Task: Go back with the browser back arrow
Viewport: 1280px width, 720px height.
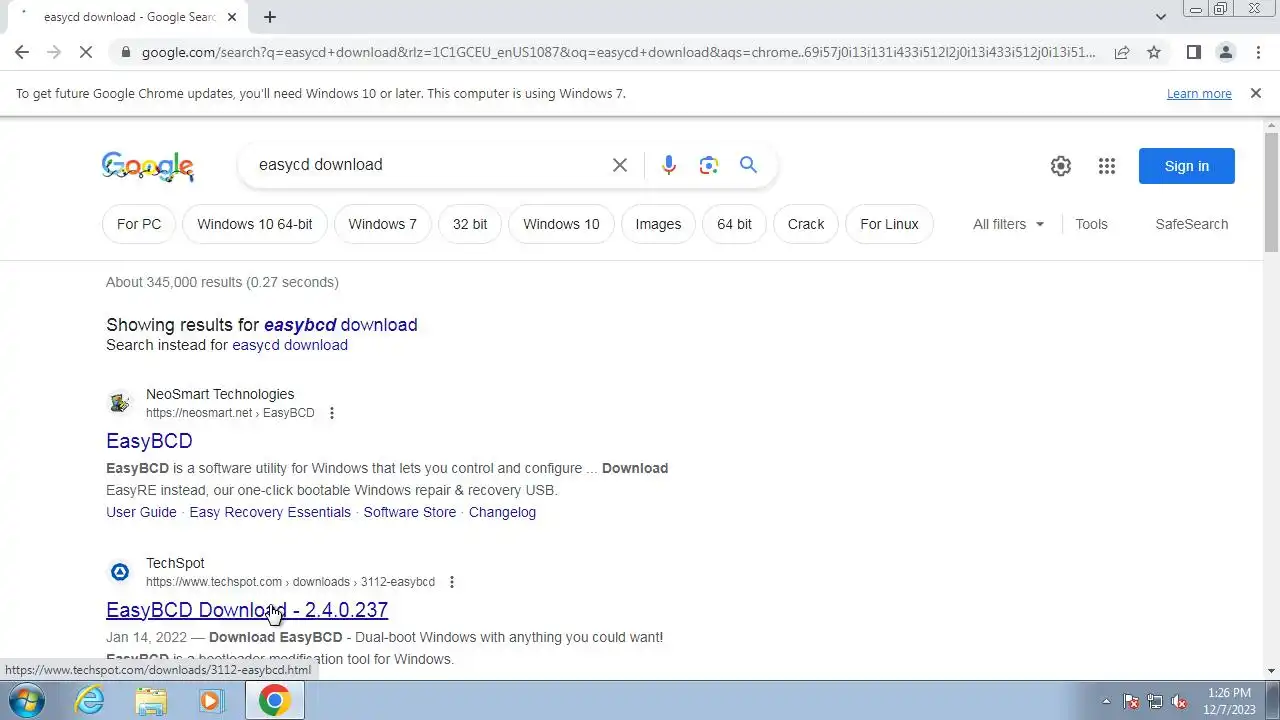Action: point(22,52)
